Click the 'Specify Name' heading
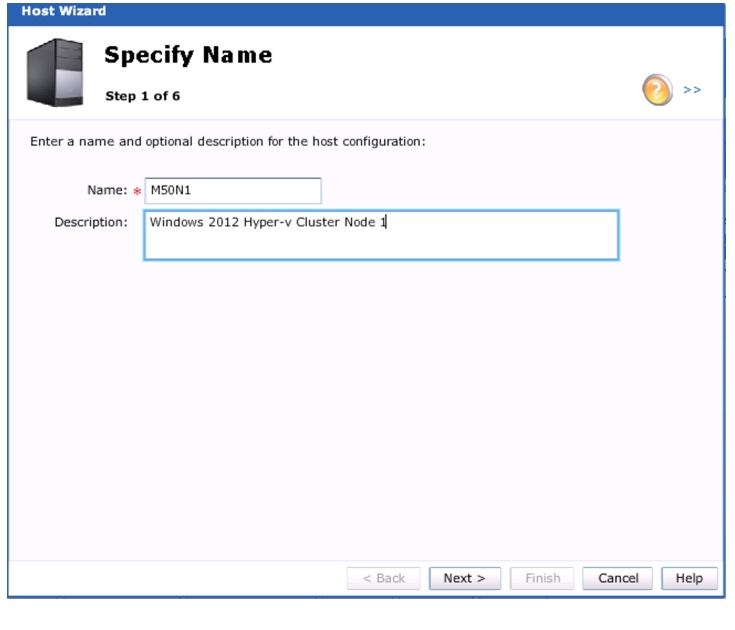 coord(188,55)
